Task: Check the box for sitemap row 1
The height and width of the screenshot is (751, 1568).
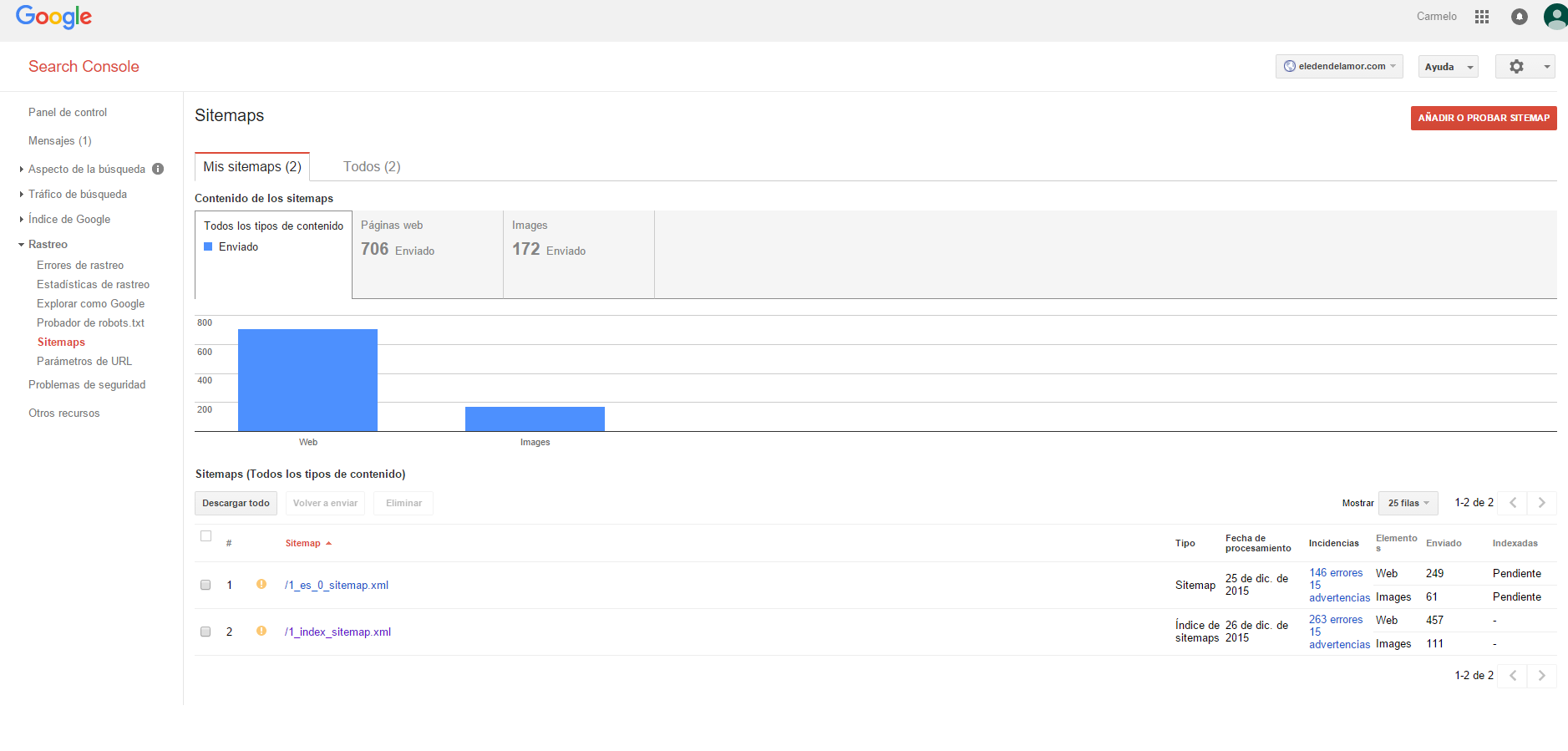Action: (x=206, y=585)
